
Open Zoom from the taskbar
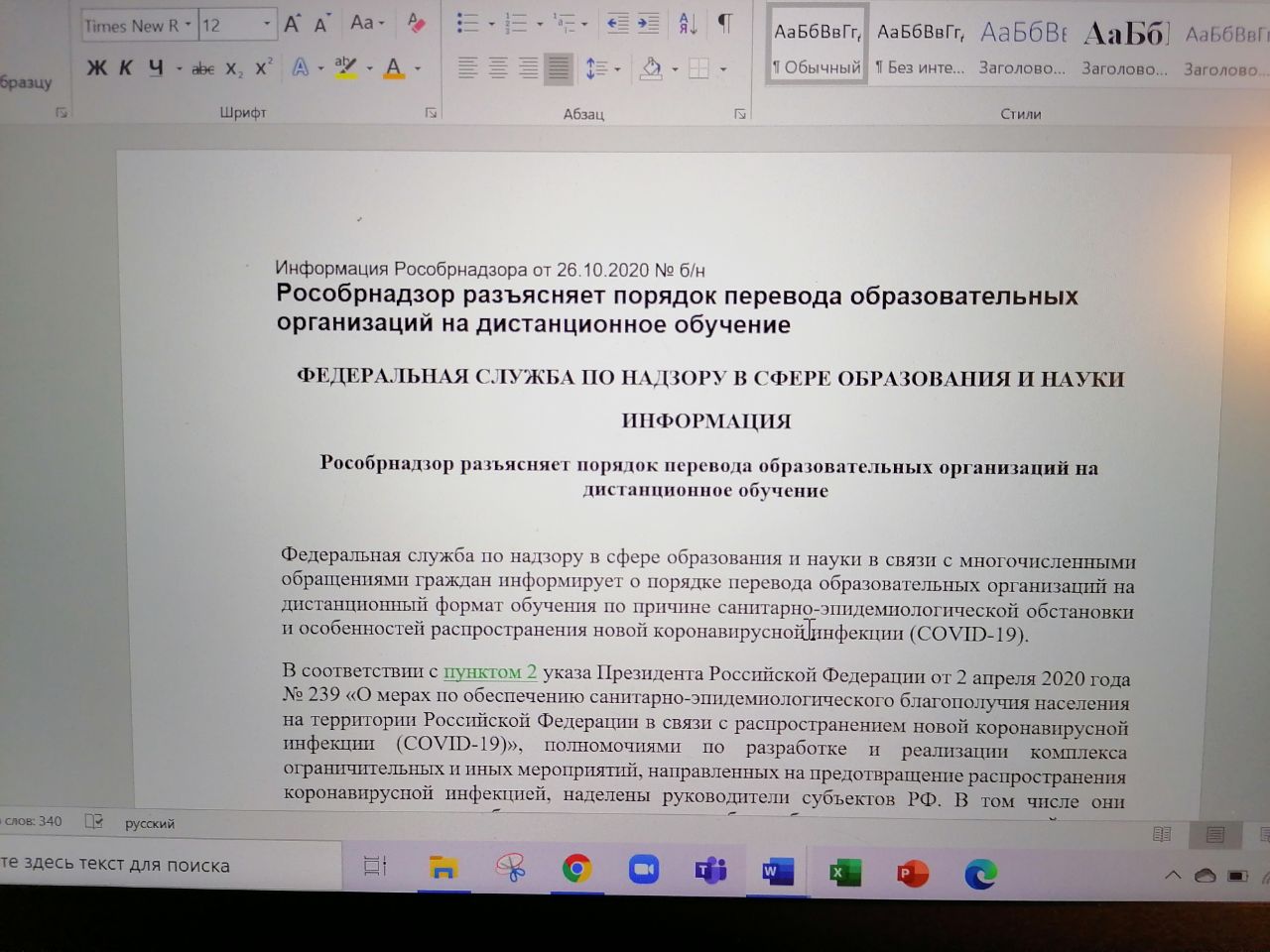tap(644, 870)
